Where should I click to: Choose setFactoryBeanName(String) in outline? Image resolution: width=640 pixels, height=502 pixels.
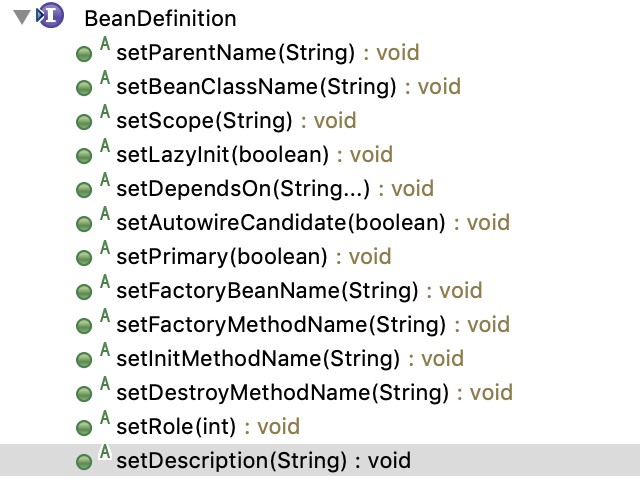click(267, 291)
